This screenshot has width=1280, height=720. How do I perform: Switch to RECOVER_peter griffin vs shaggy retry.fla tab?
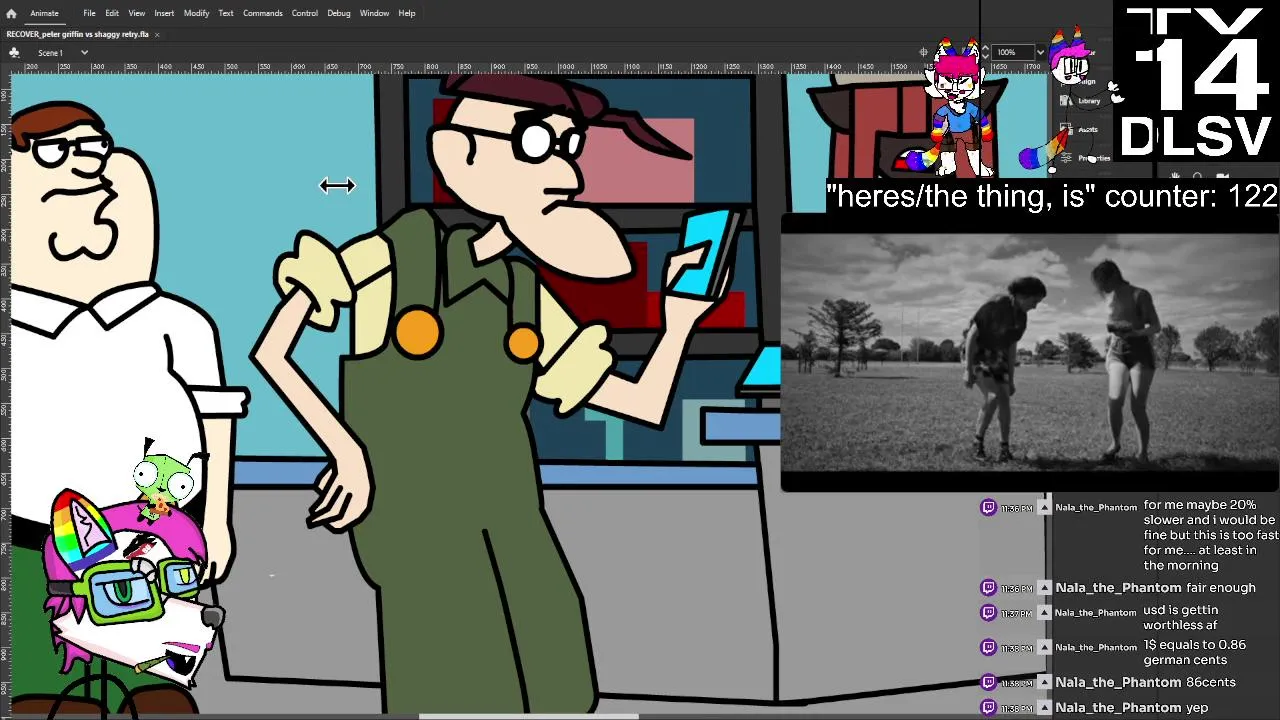pos(78,34)
